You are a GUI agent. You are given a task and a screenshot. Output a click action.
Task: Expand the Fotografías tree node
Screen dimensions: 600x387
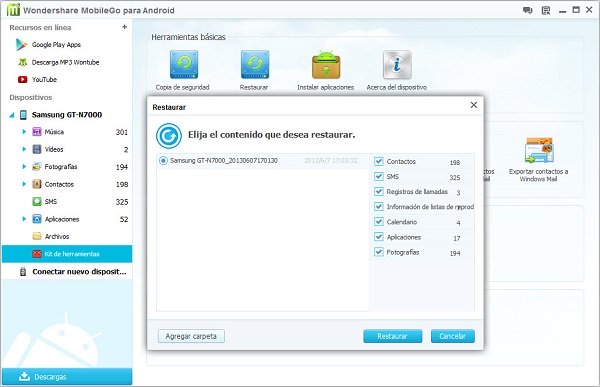(x=24, y=167)
